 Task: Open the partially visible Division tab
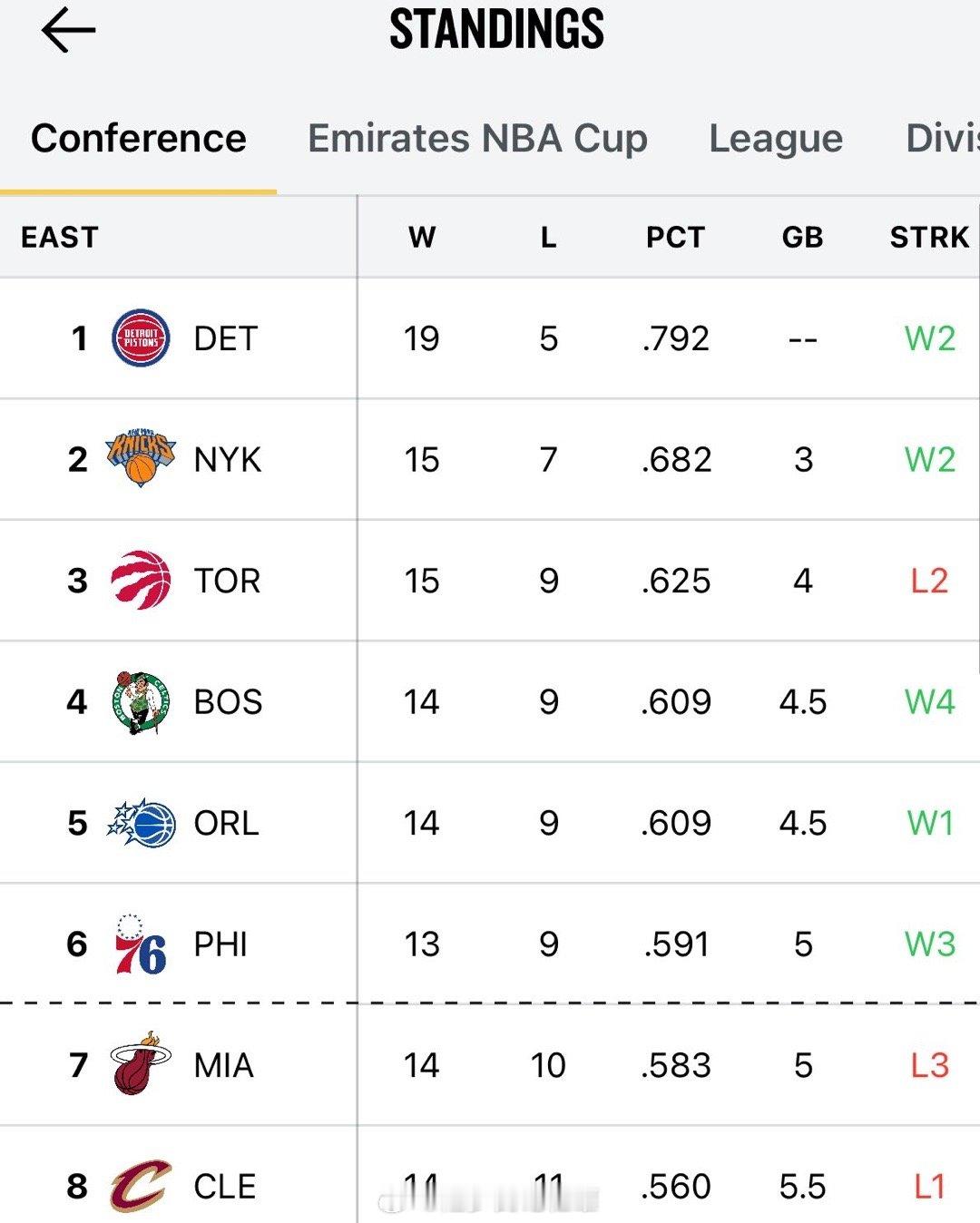(x=942, y=139)
